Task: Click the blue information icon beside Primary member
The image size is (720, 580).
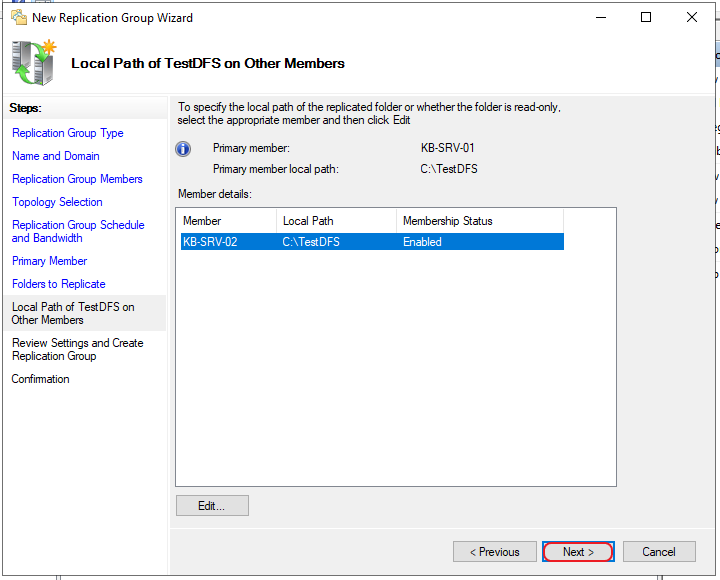Action: pyautogui.click(x=183, y=149)
